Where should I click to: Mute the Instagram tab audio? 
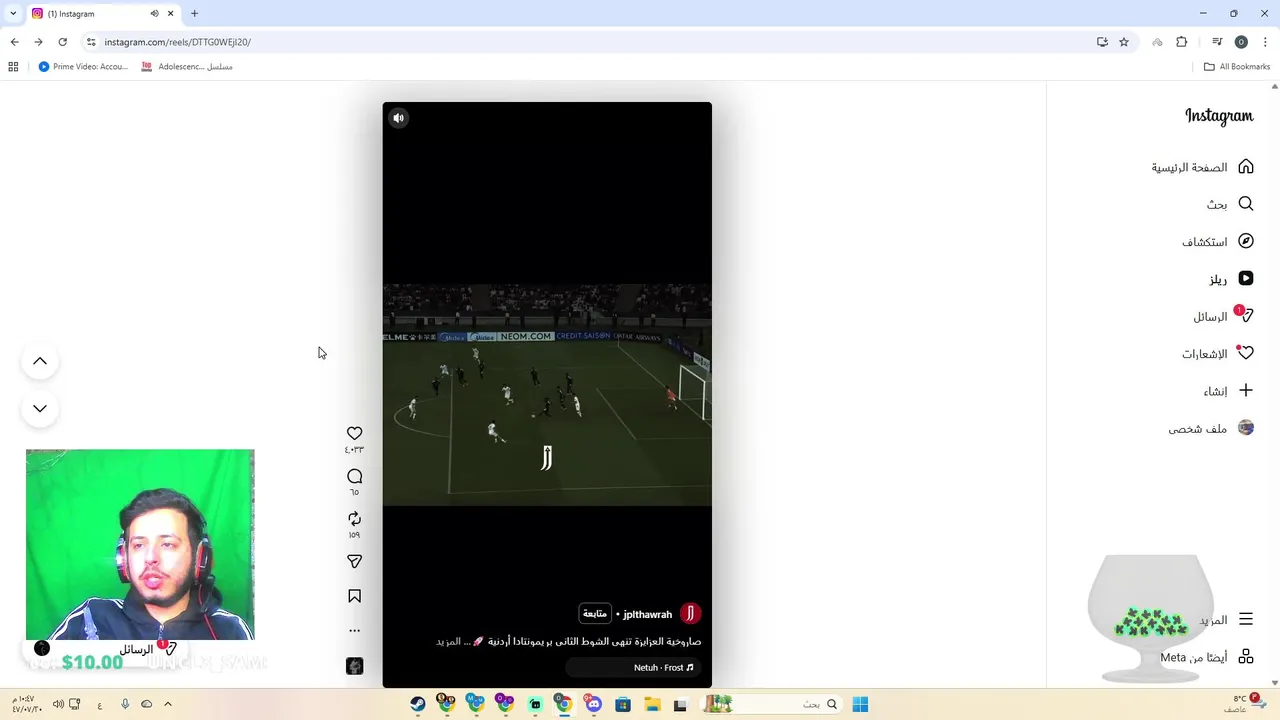coord(154,14)
